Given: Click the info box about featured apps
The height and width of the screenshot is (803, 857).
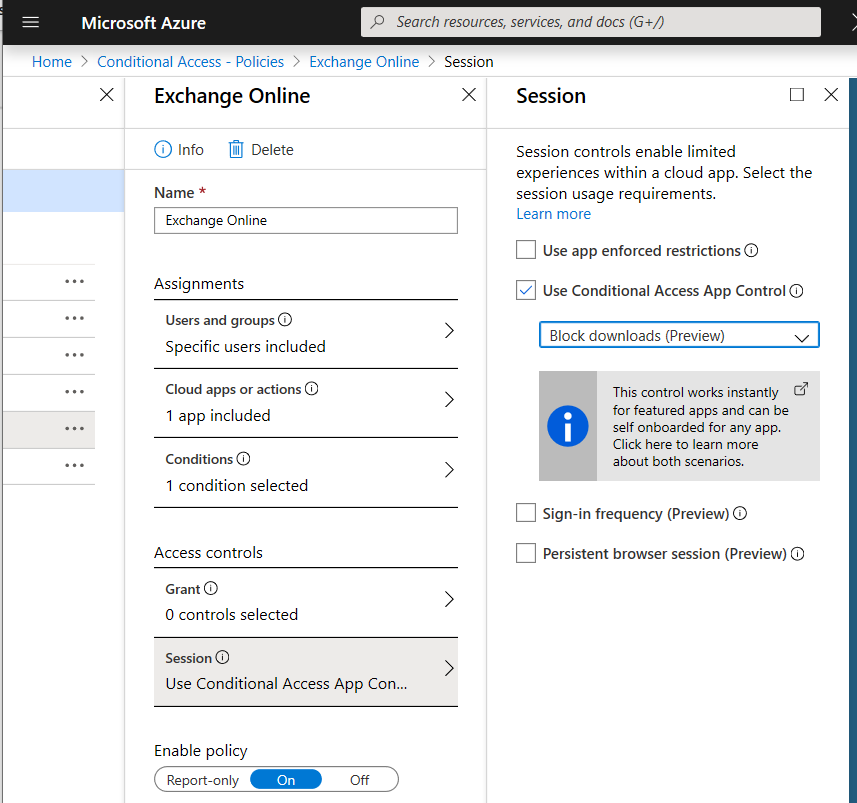Looking at the screenshot, I should (679, 426).
